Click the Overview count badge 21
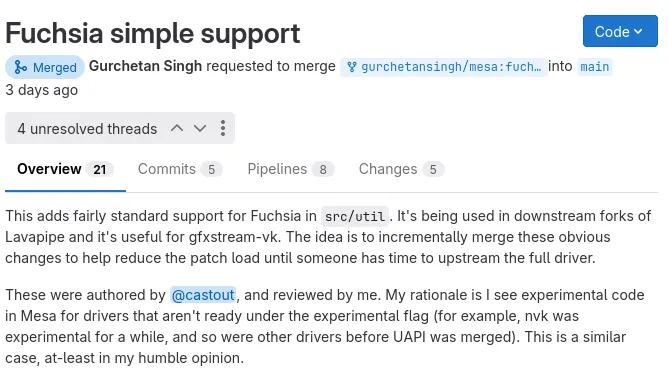This screenshot has height=373, width=668. pos(100,169)
